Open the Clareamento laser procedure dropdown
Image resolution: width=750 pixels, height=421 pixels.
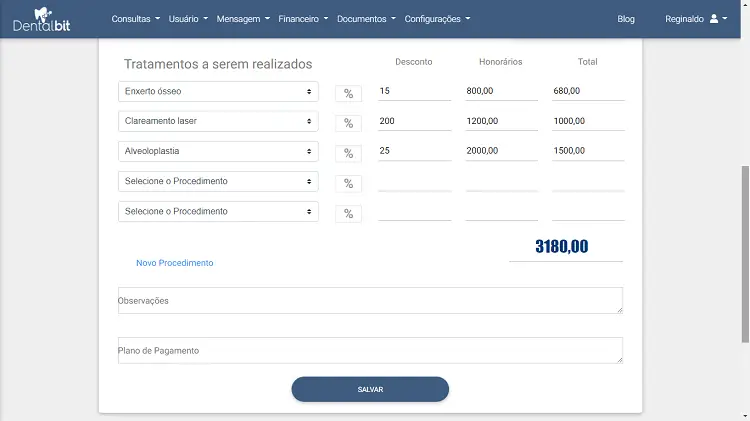(218, 122)
